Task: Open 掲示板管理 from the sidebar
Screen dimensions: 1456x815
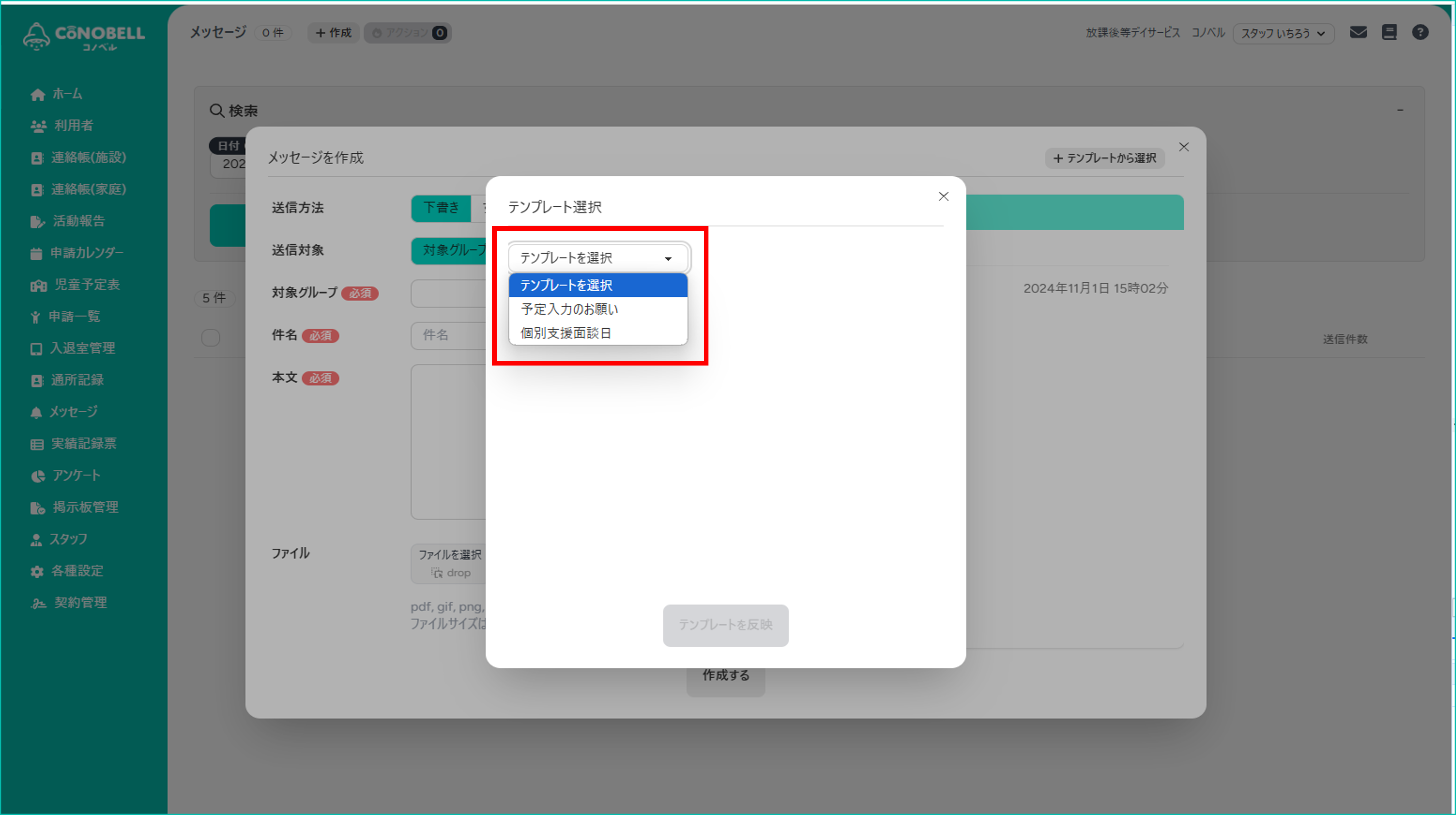Action: 75,507
